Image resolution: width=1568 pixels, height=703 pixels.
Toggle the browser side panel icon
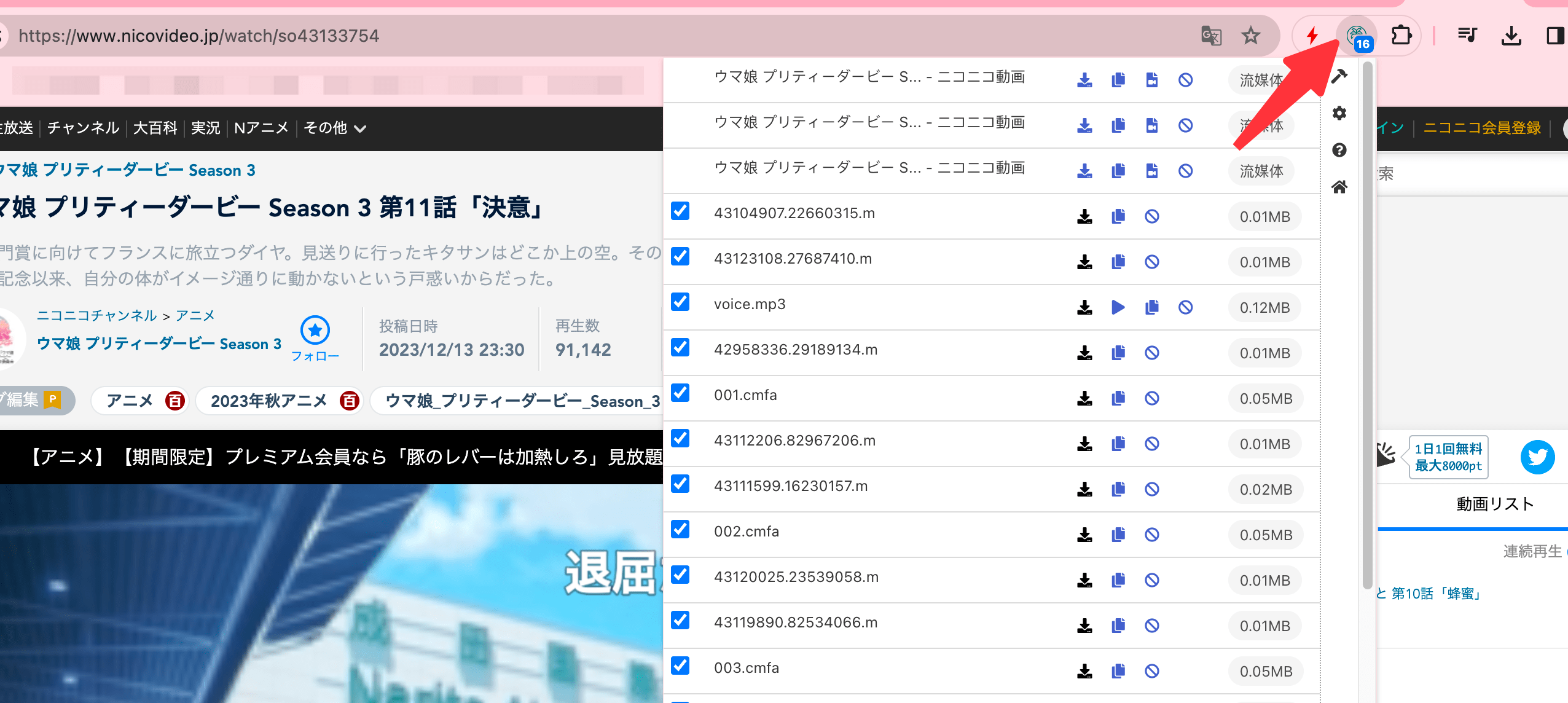pos(1554,36)
